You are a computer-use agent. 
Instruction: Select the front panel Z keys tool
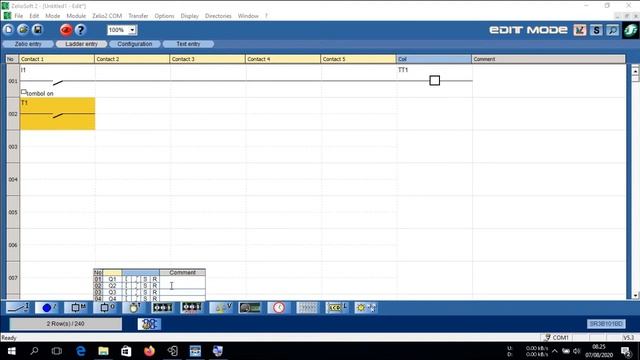pos(47,308)
